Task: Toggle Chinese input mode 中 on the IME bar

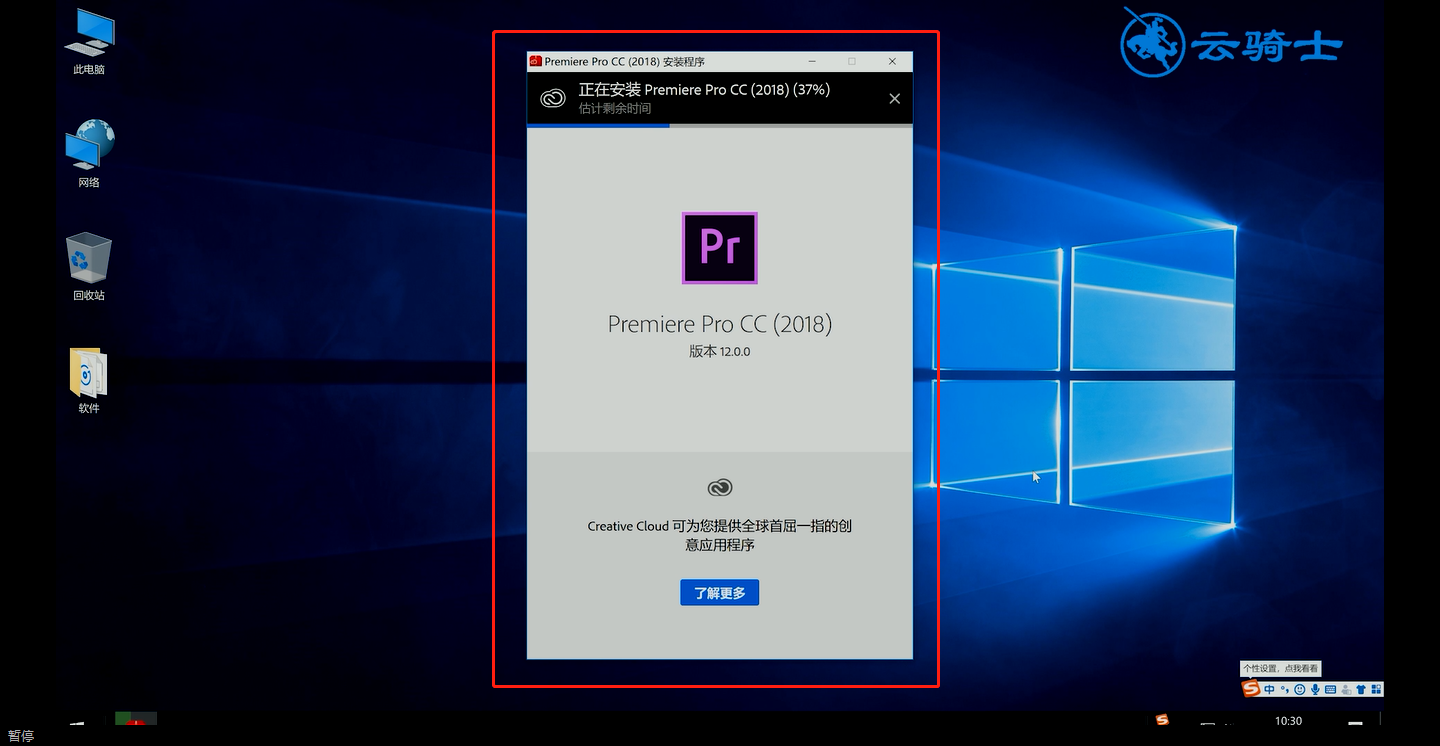Action: click(x=1269, y=689)
